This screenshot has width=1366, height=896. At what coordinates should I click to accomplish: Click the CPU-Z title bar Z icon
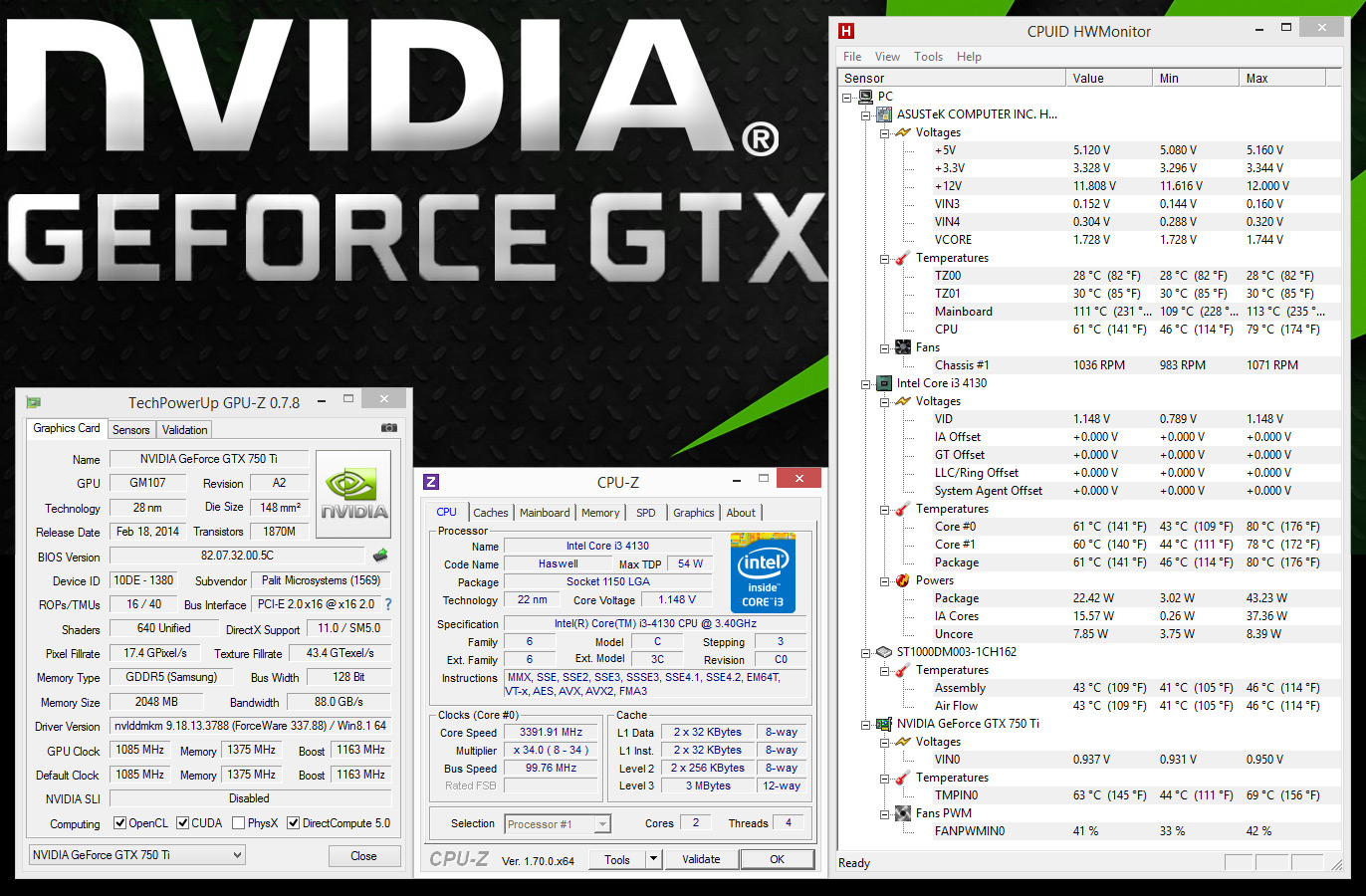[431, 482]
